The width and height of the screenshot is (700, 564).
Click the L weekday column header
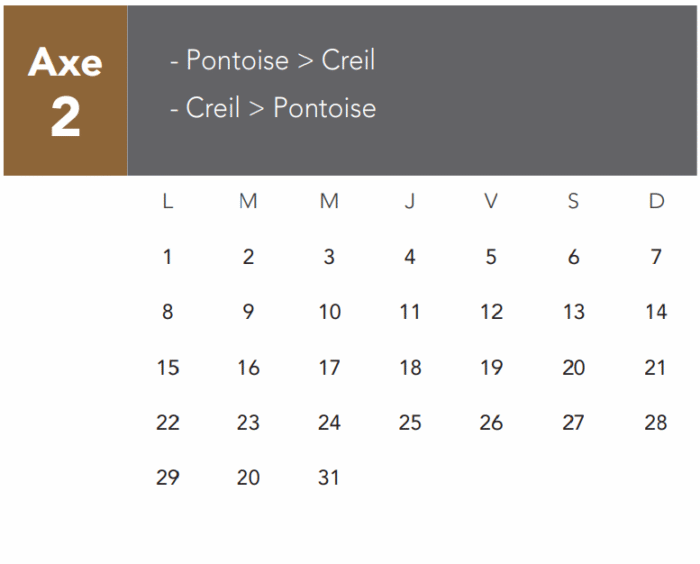point(167,202)
